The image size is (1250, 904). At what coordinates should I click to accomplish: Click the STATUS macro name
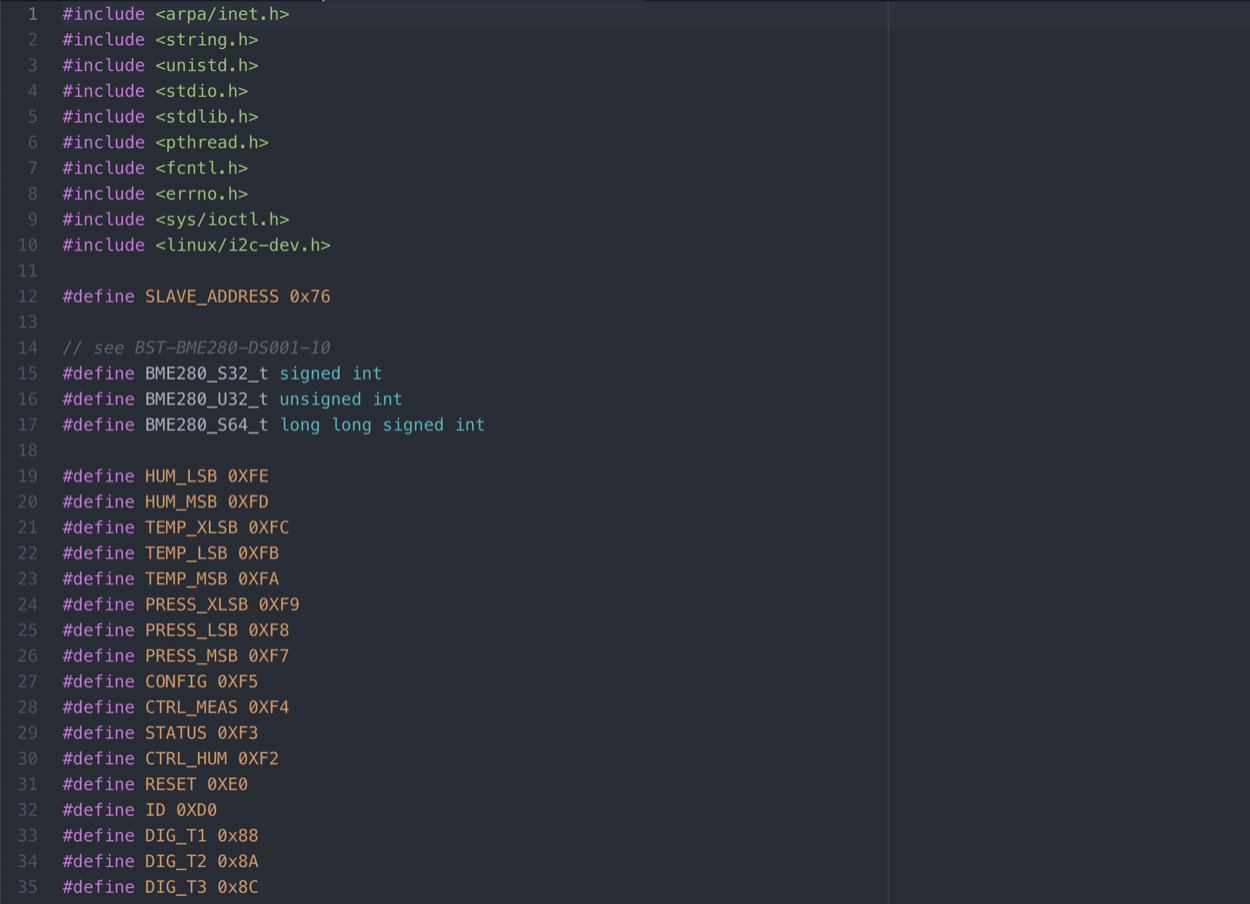pyautogui.click(x=175, y=733)
